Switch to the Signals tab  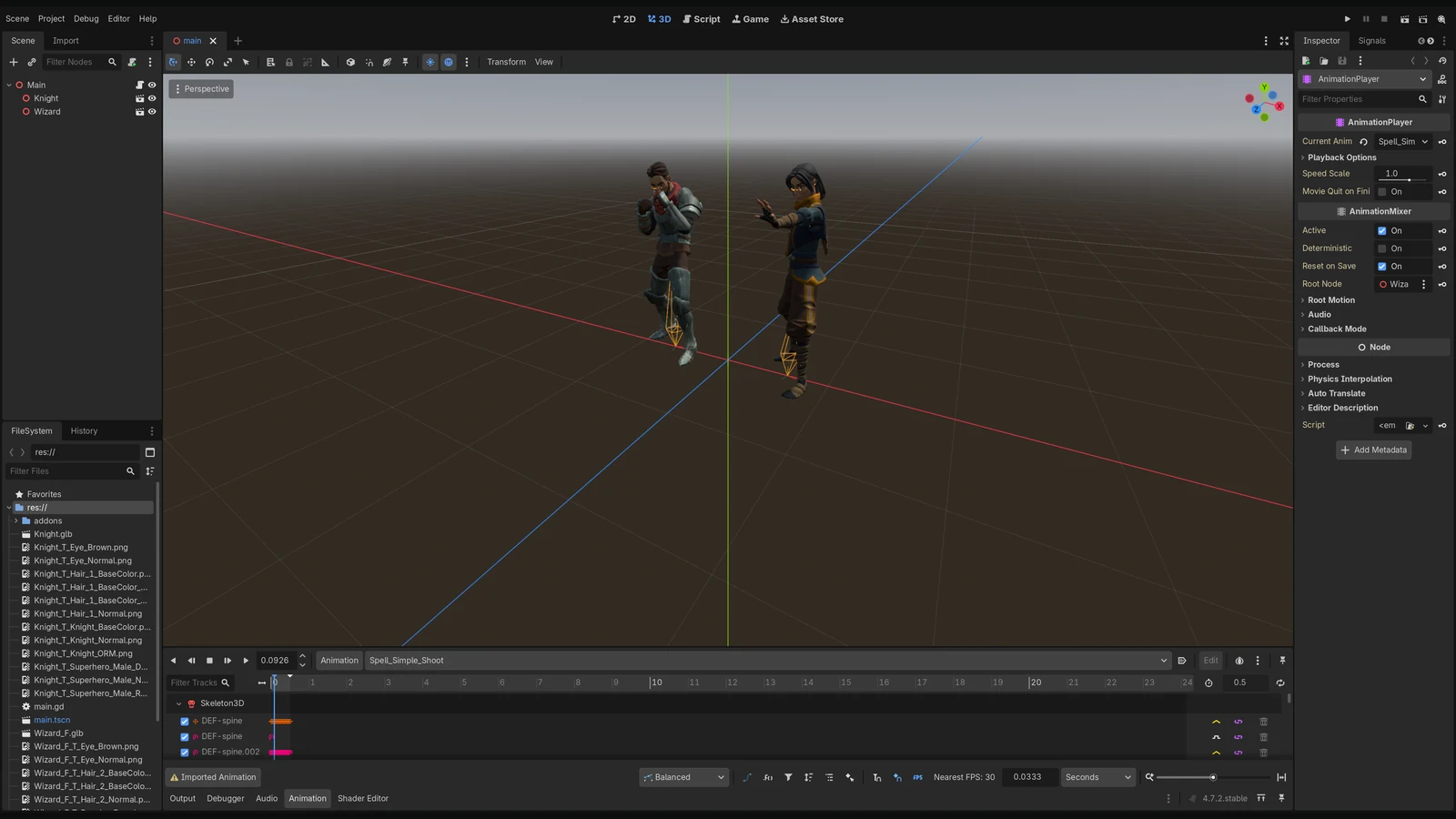click(1371, 41)
